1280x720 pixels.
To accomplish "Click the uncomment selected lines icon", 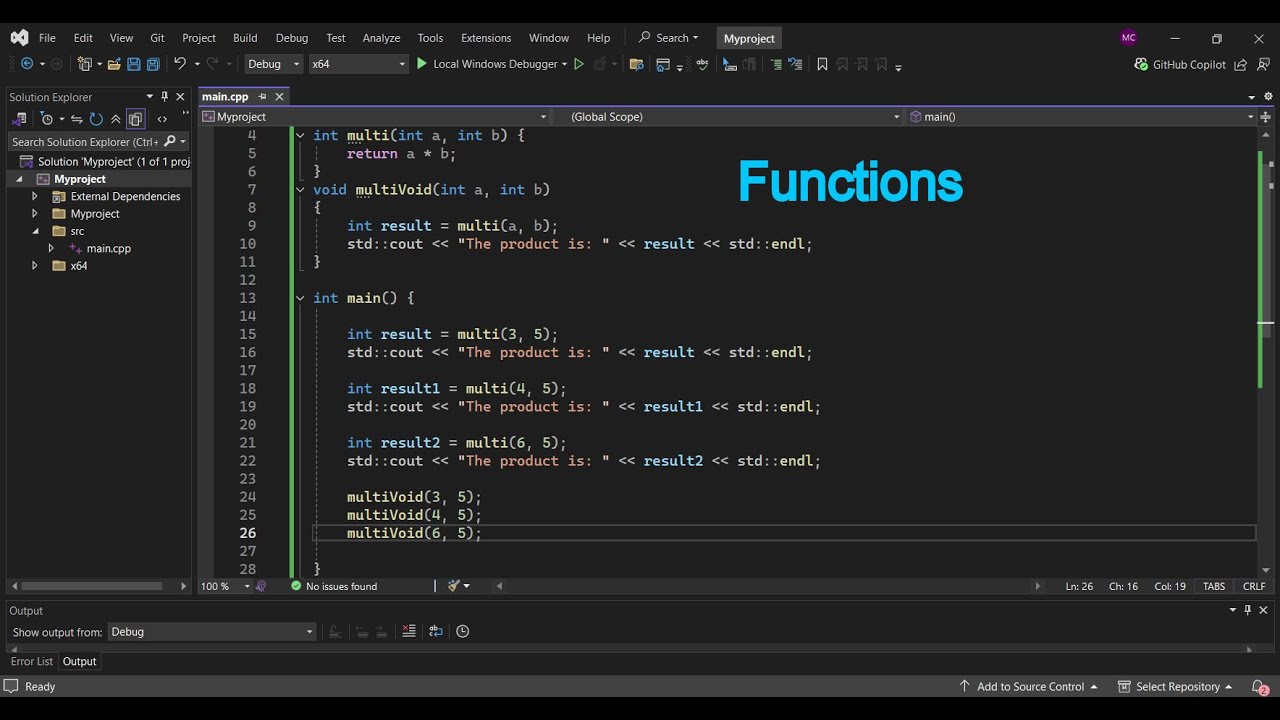I will (x=795, y=64).
